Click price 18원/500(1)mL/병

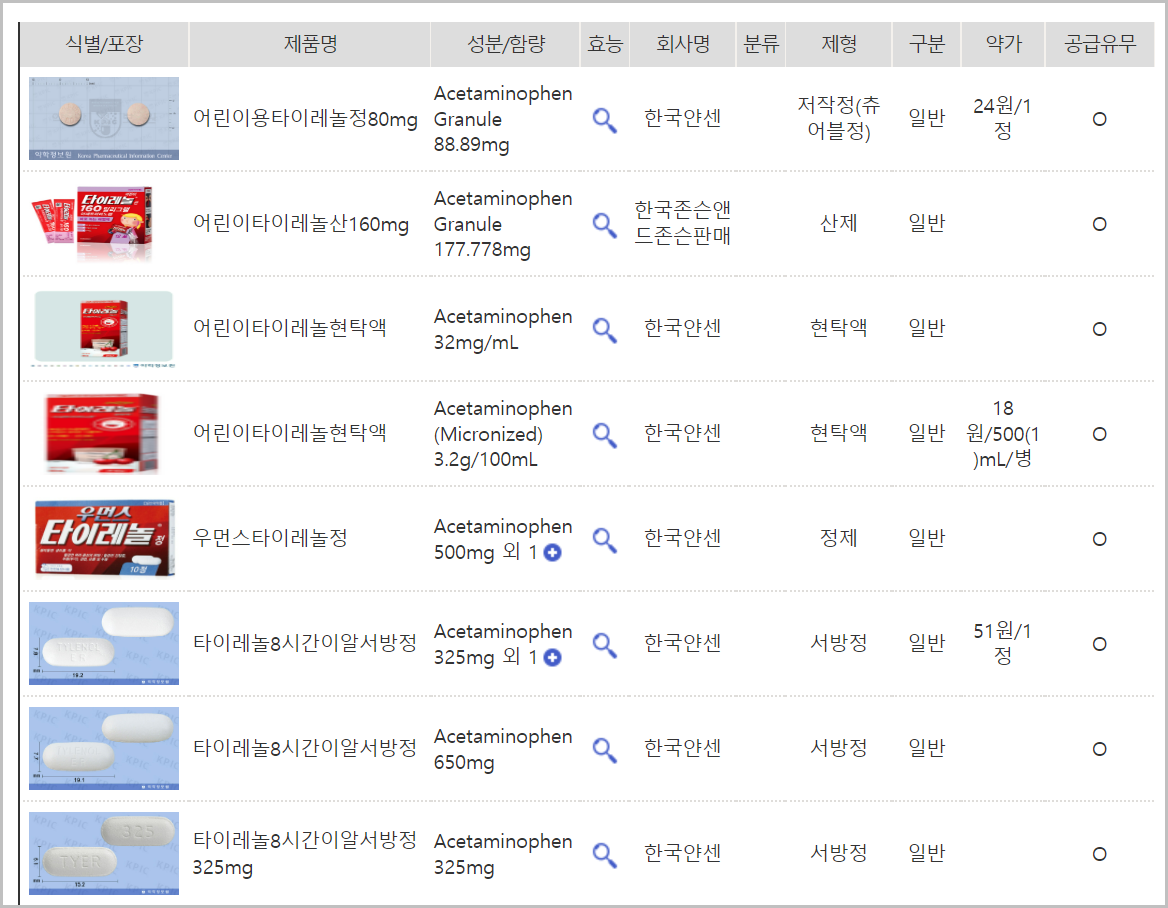(x=1003, y=434)
